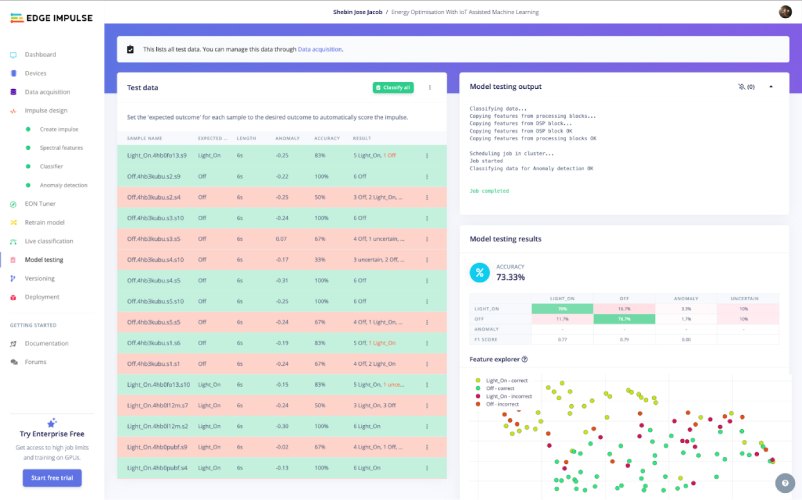Open Test data panel three-dot menu
This screenshot has height=500, width=802.
430,88
